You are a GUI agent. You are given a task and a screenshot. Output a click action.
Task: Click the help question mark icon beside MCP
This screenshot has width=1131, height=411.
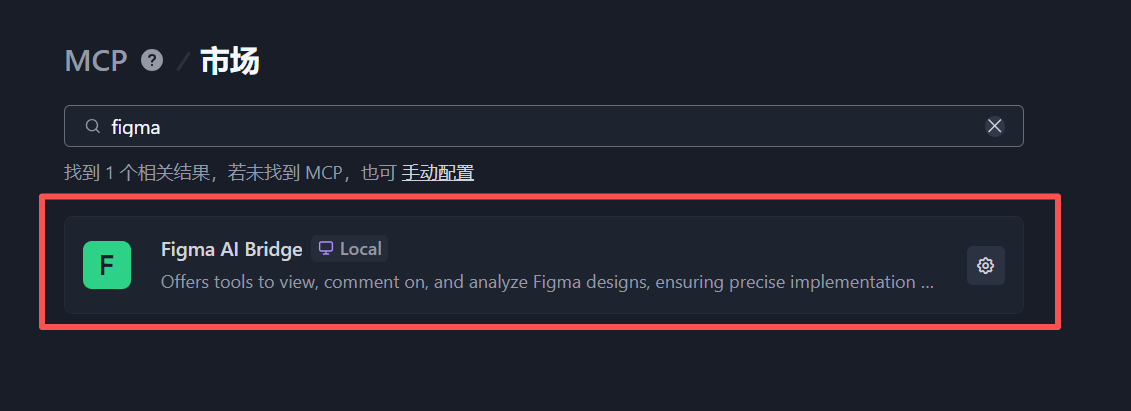[152, 60]
